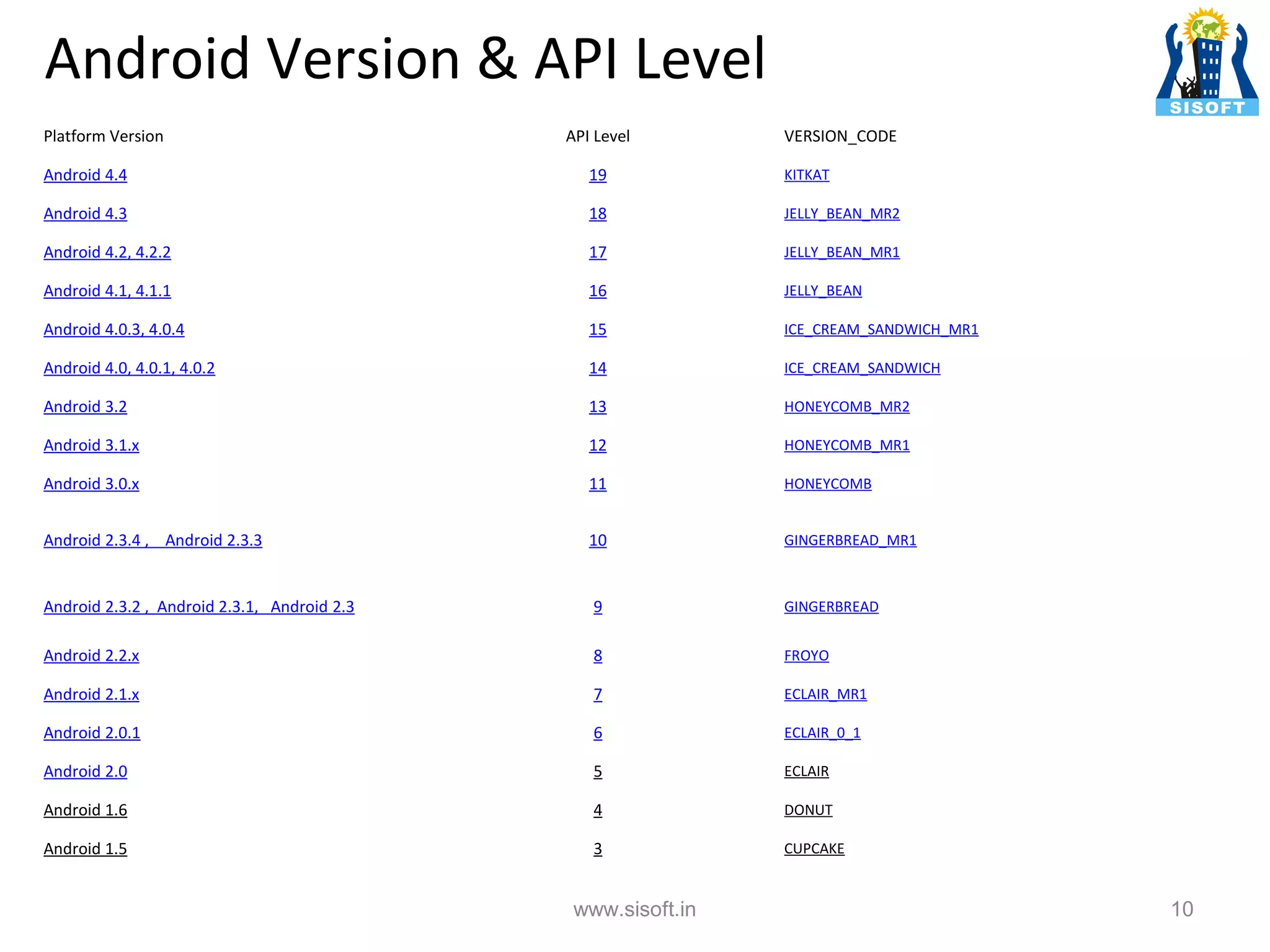Image resolution: width=1270 pixels, height=952 pixels.
Task: Follow the API level 17 link
Action: (598, 252)
